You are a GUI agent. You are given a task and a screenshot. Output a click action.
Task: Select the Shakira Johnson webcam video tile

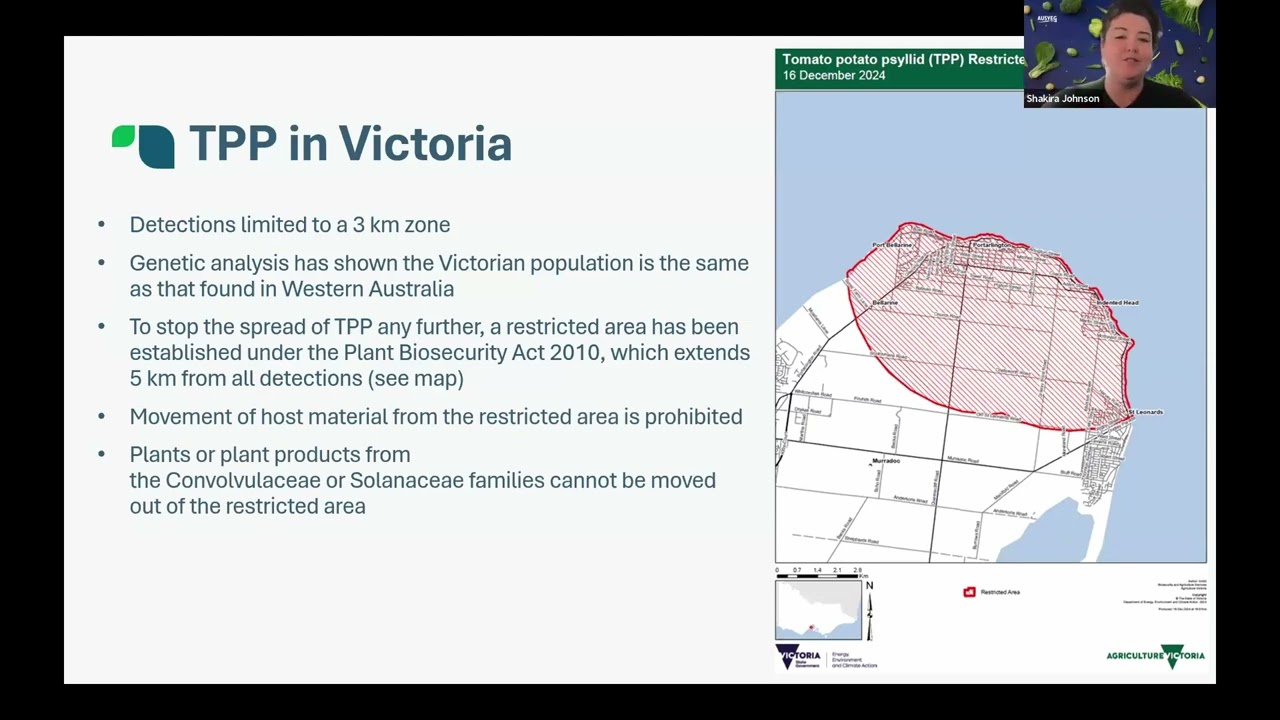click(x=1119, y=53)
